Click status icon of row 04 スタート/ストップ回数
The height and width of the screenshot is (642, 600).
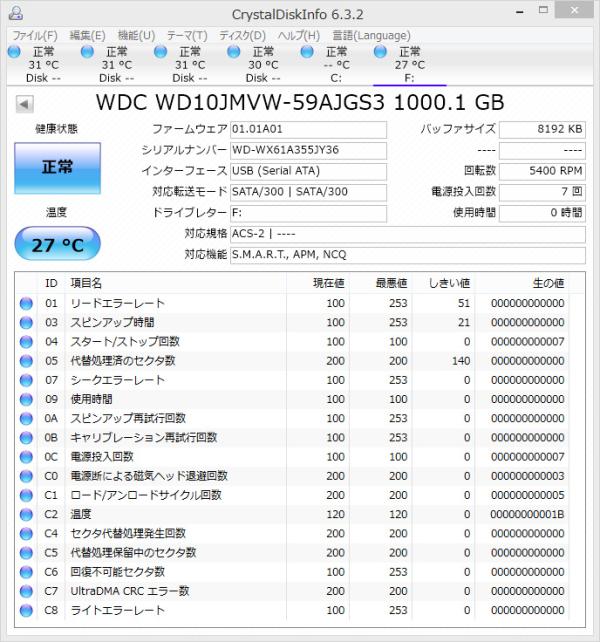pos(26,342)
